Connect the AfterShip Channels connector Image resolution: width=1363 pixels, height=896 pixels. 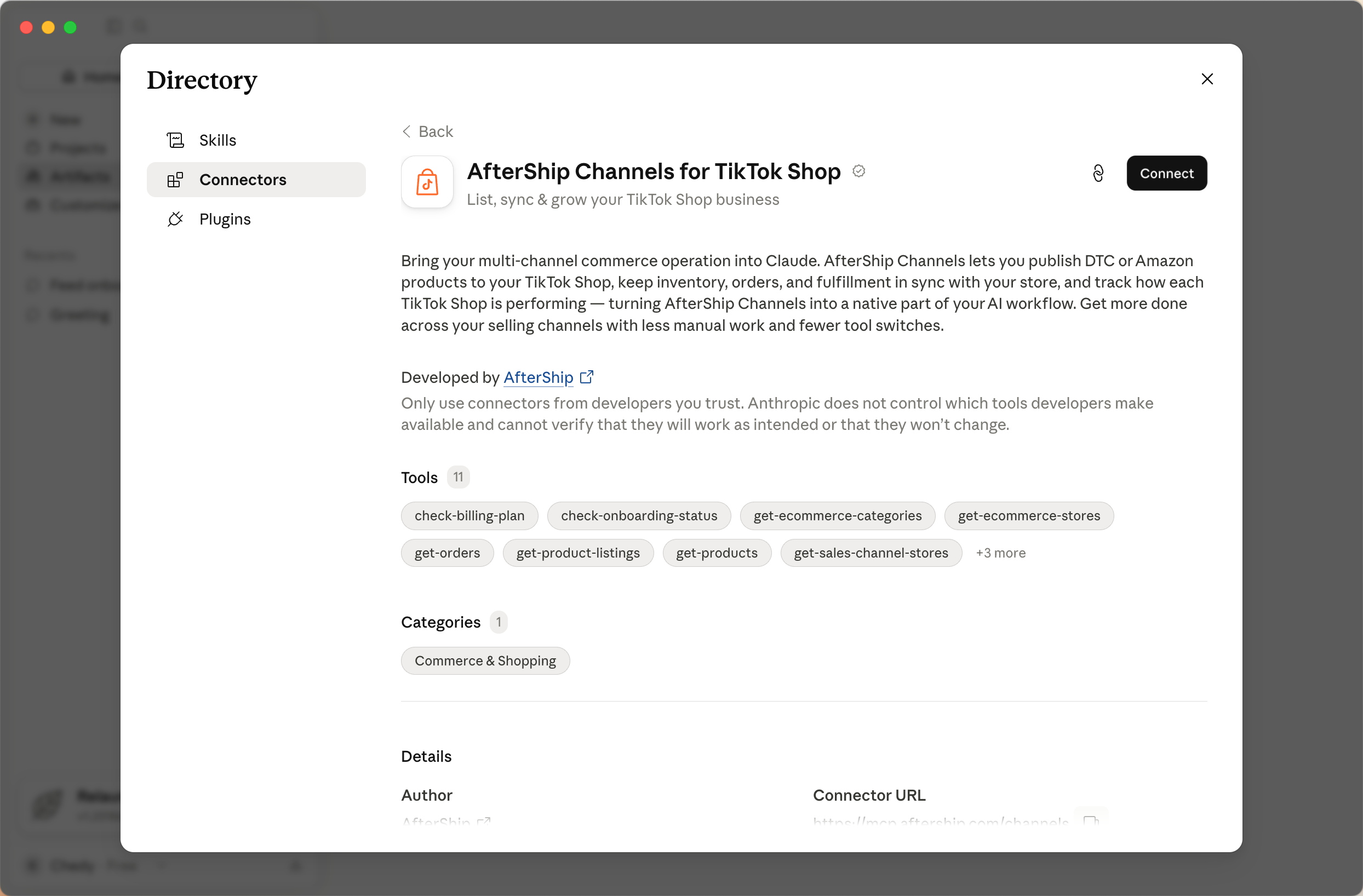click(1166, 173)
